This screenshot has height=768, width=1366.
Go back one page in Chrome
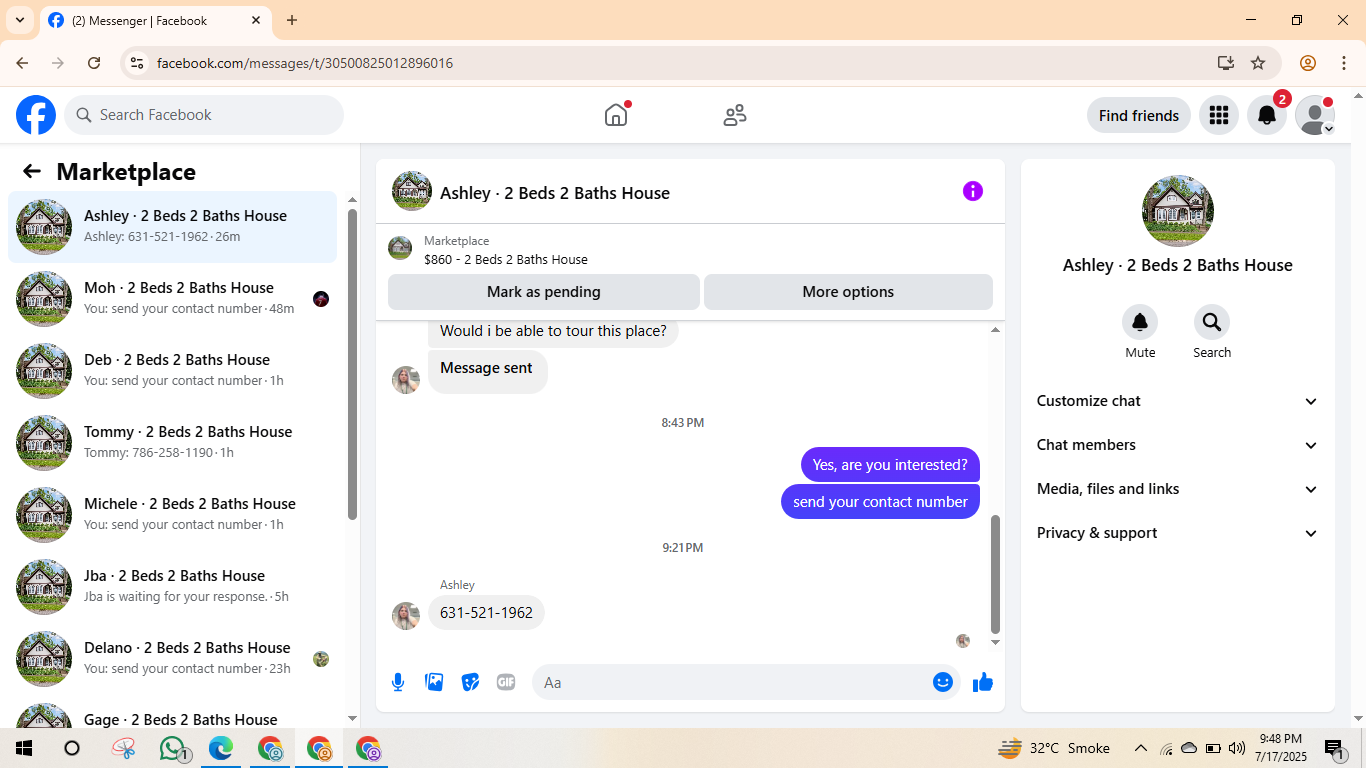tap(22, 63)
